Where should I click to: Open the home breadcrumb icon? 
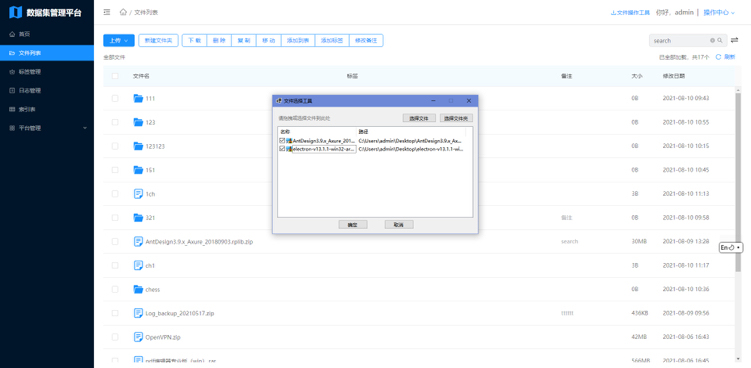coord(123,12)
